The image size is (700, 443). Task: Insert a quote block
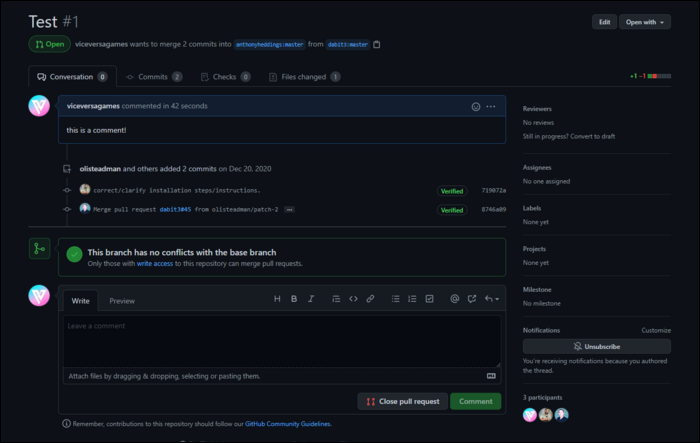pyautogui.click(x=336, y=299)
